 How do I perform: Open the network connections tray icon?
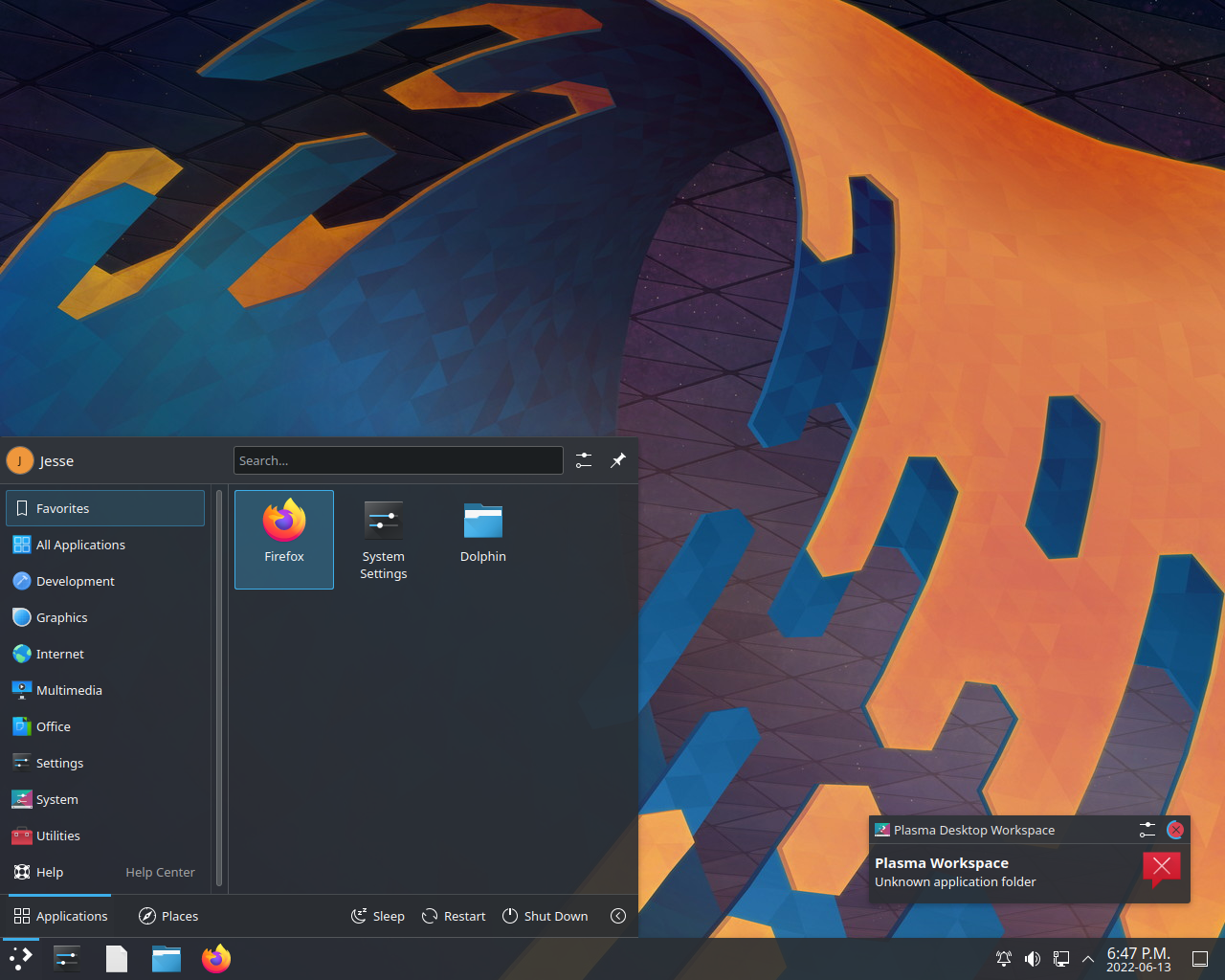(1061, 959)
